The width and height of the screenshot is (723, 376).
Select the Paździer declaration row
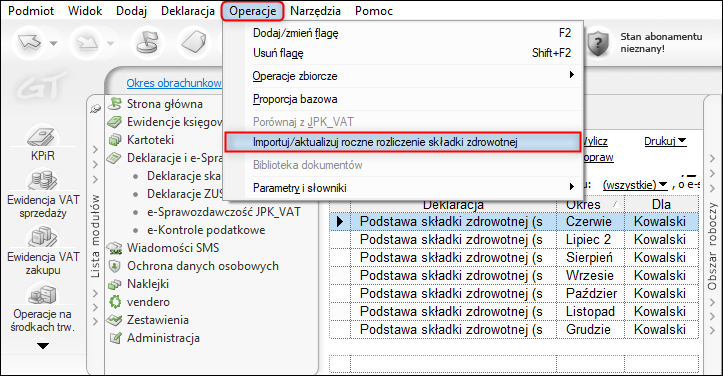(x=514, y=293)
